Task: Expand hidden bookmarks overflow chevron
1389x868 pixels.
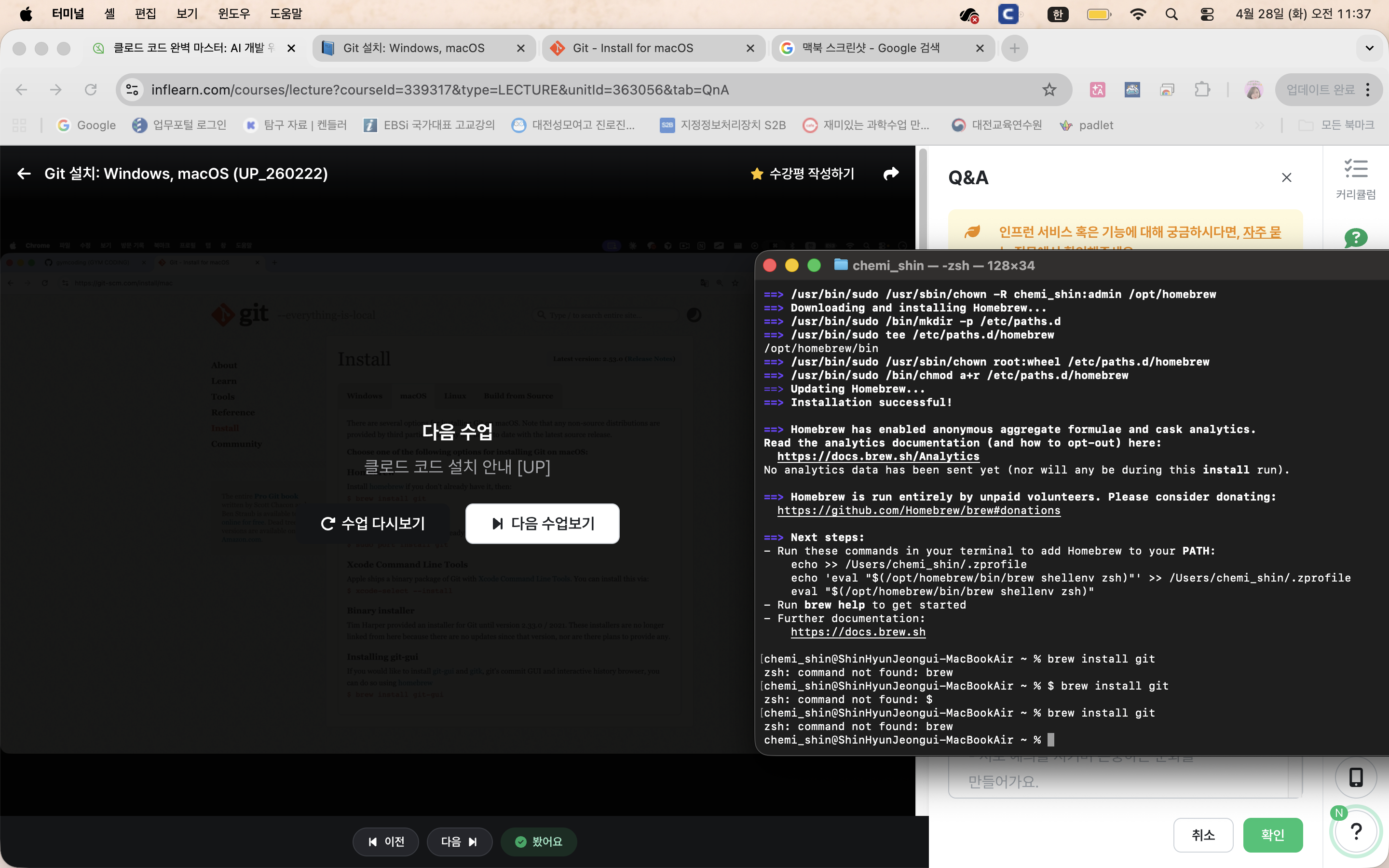Action: (1259, 125)
